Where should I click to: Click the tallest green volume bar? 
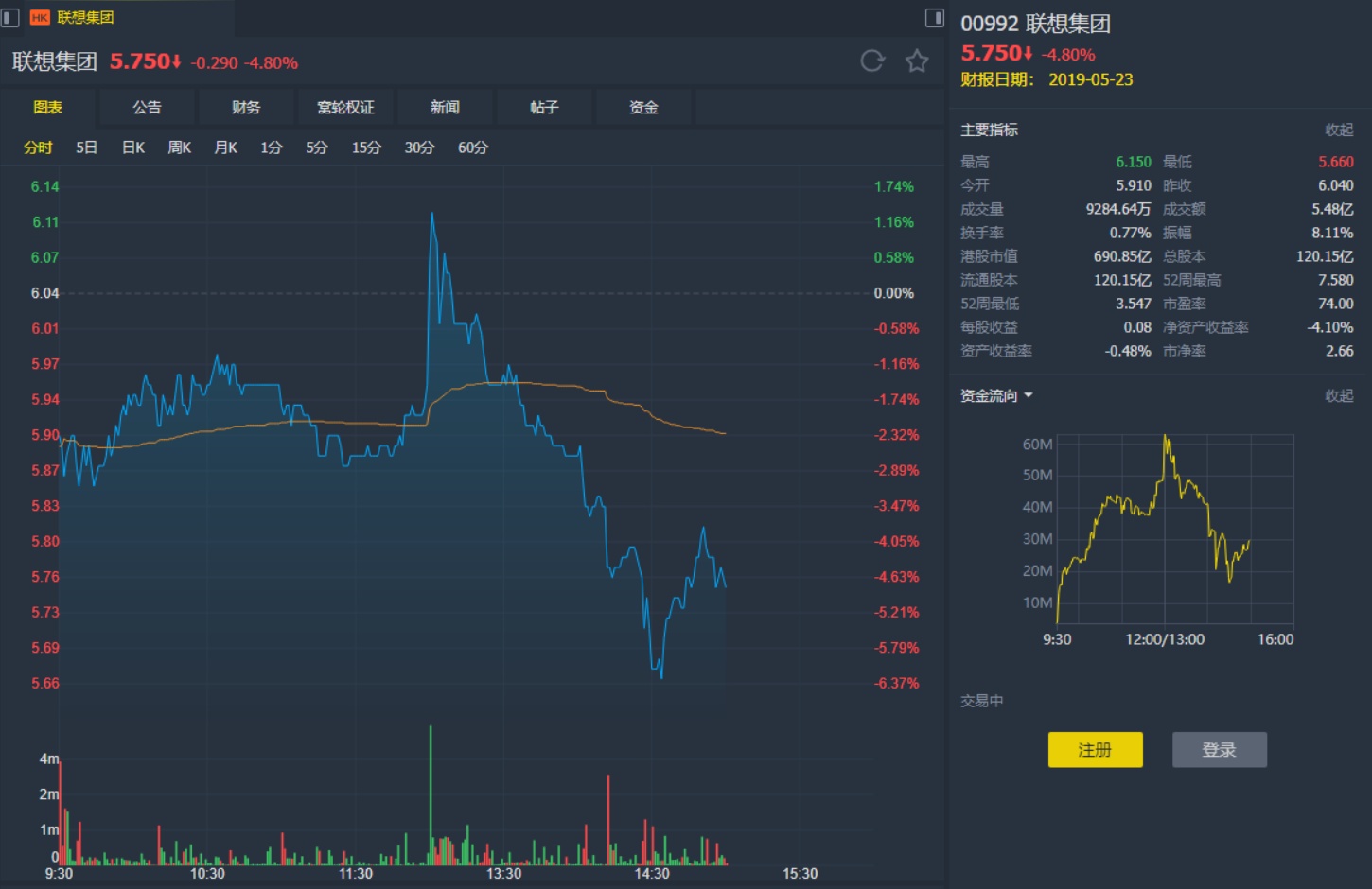point(431,794)
